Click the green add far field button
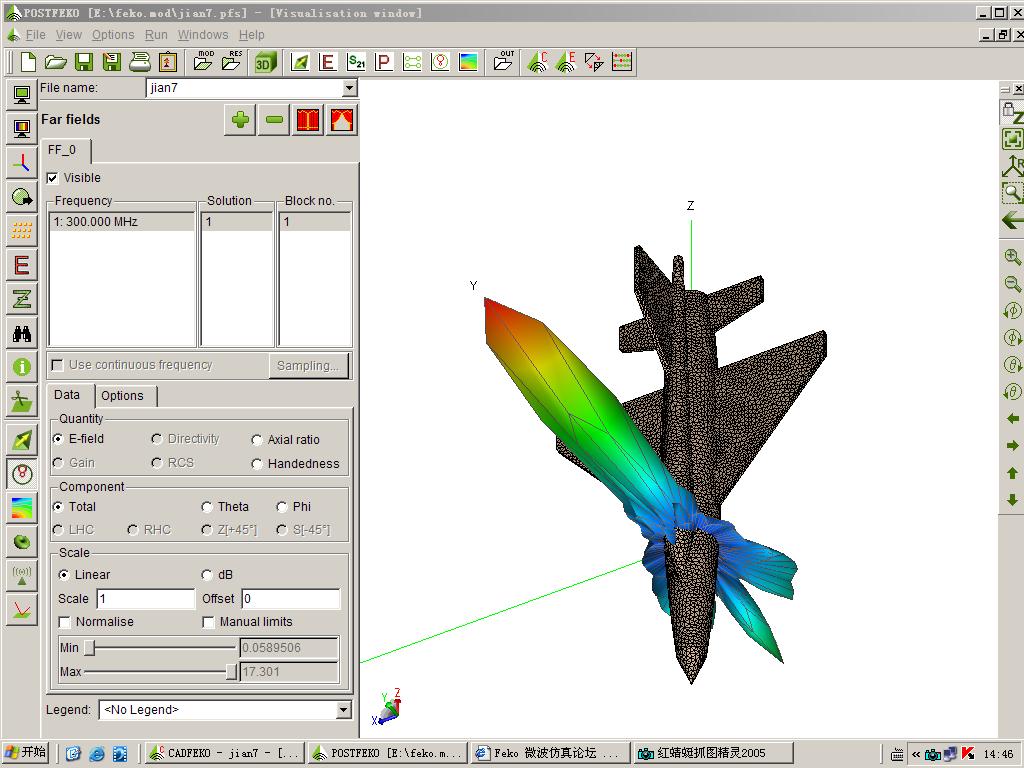The height and width of the screenshot is (768, 1024). tap(240, 120)
